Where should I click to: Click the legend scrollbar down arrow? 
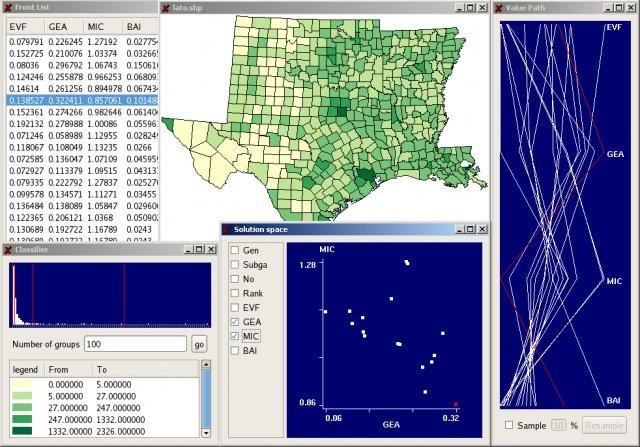206,433
